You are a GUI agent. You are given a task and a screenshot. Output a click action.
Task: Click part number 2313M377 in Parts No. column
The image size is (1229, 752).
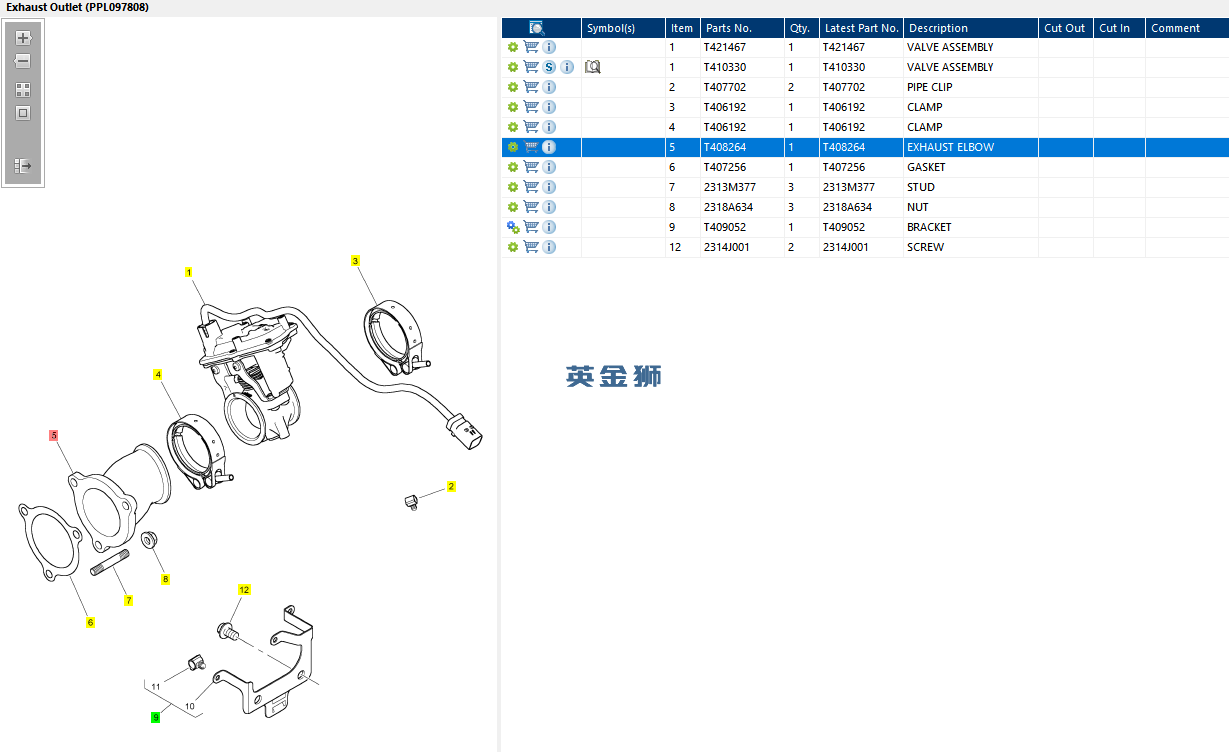point(741,187)
